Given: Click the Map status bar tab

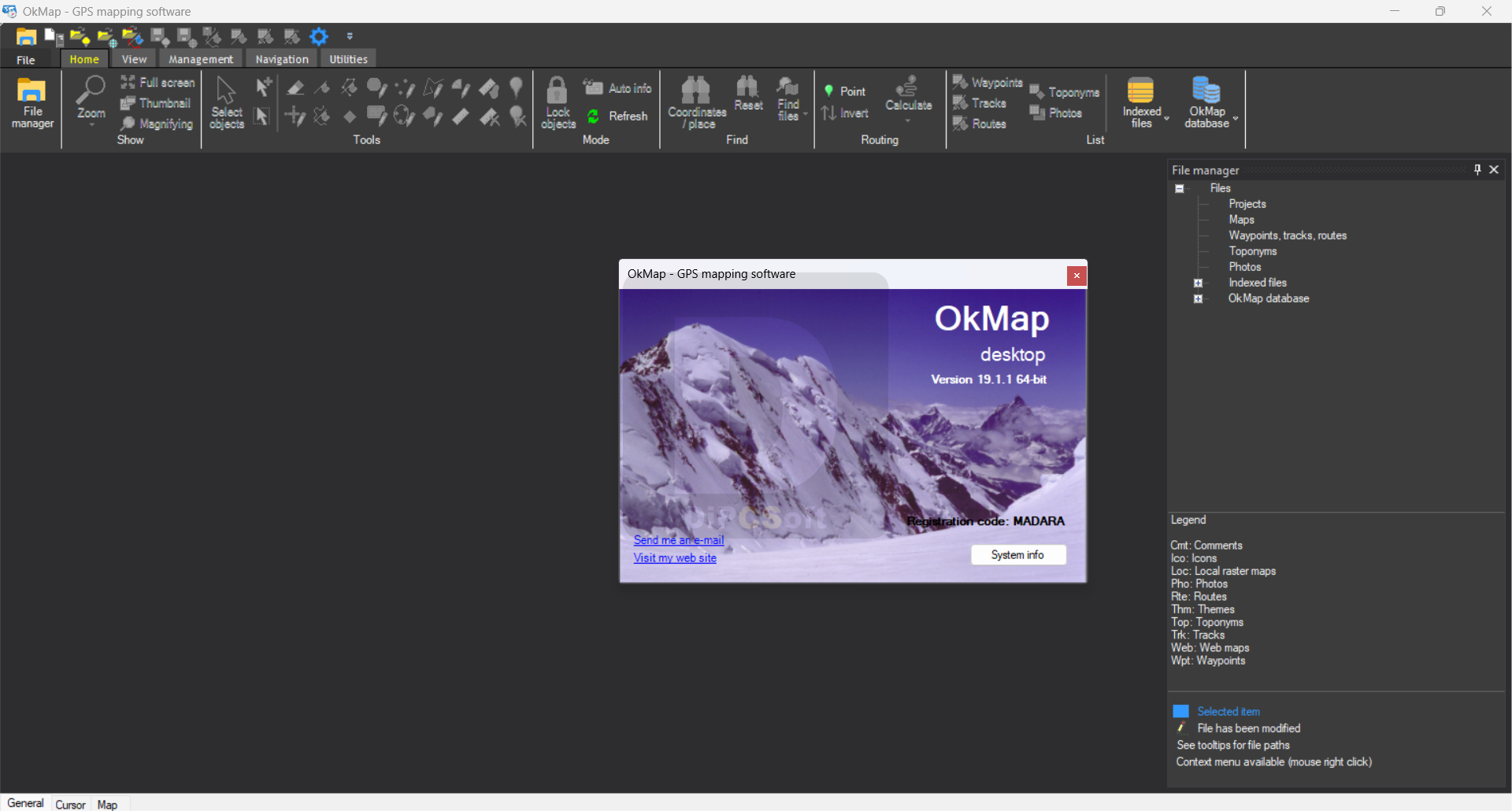Looking at the screenshot, I should 108,804.
